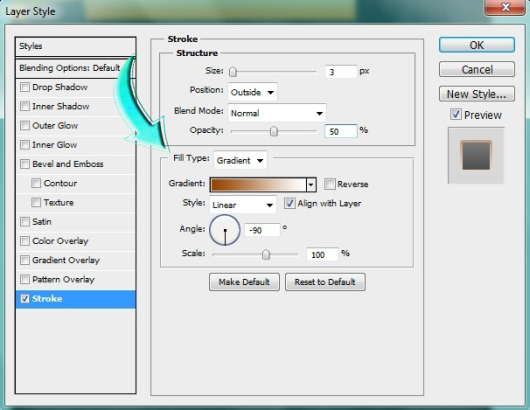The image size is (530, 410).
Task: Click the Make Default button
Action: click(x=244, y=282)
